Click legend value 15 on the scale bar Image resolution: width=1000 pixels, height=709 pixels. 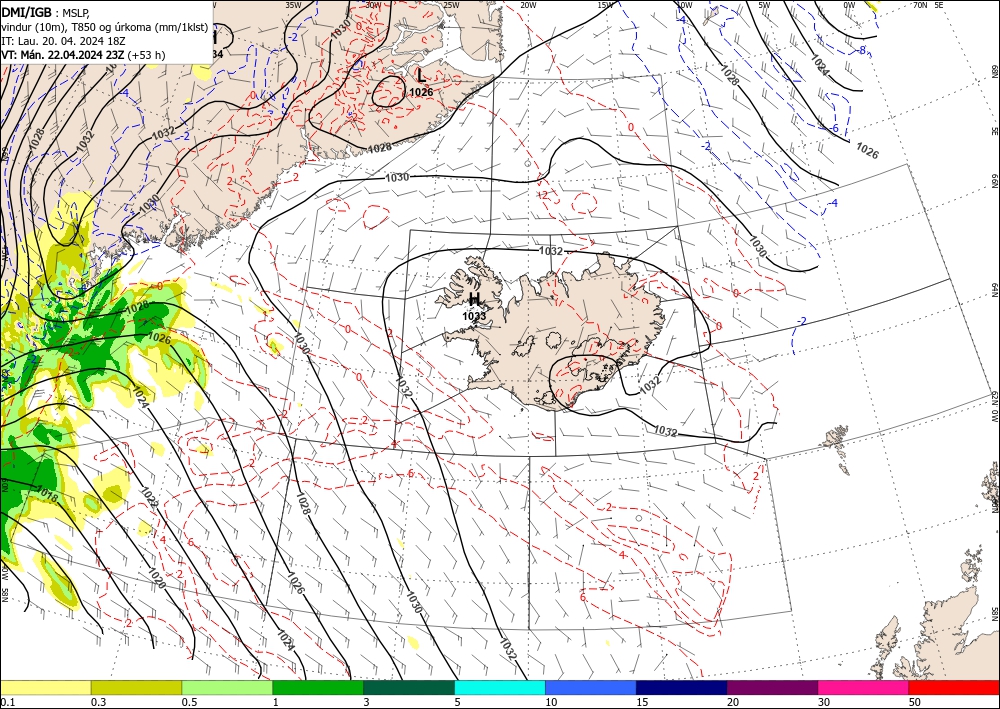tap(642, 702)
